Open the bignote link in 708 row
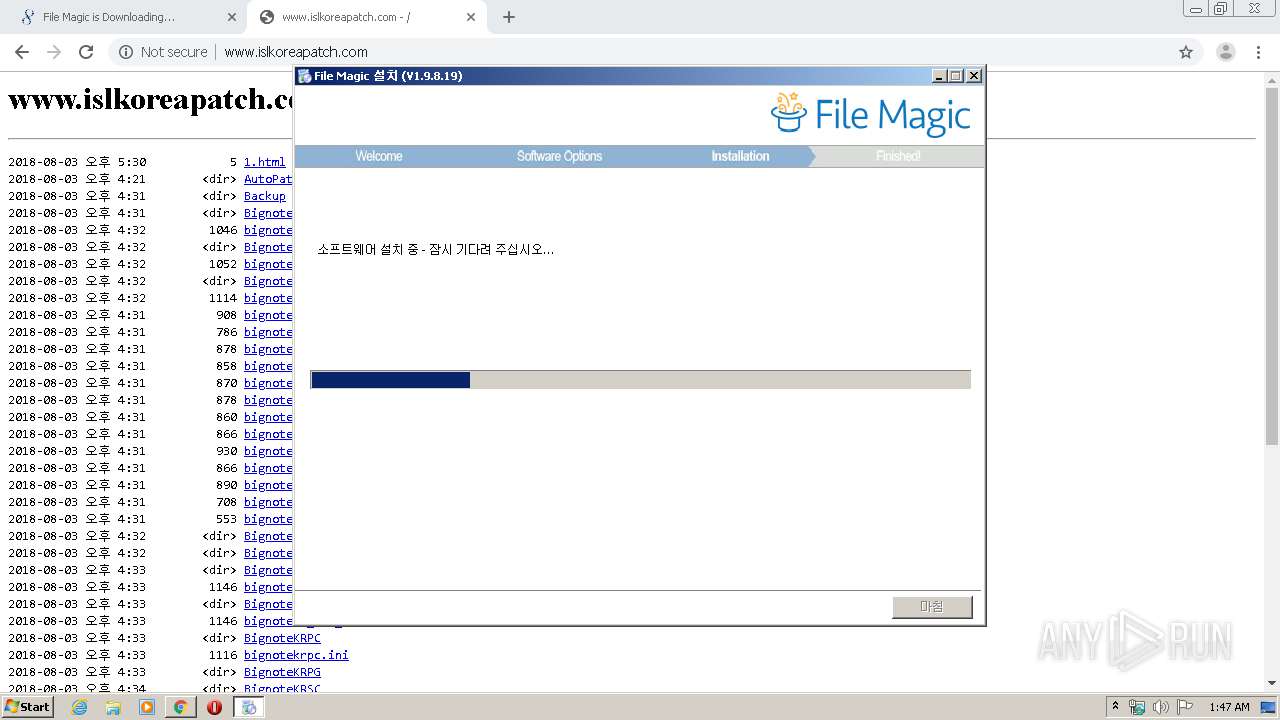Viewport: 1280px width, 720px height. 268,502
